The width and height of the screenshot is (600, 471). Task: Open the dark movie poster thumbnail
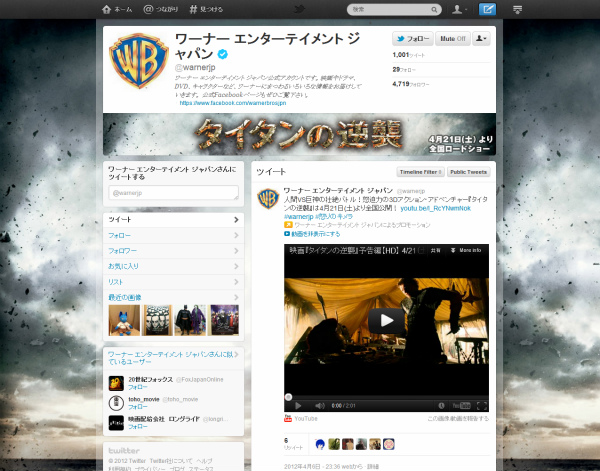pyautogui.click(x=223, y=320)
